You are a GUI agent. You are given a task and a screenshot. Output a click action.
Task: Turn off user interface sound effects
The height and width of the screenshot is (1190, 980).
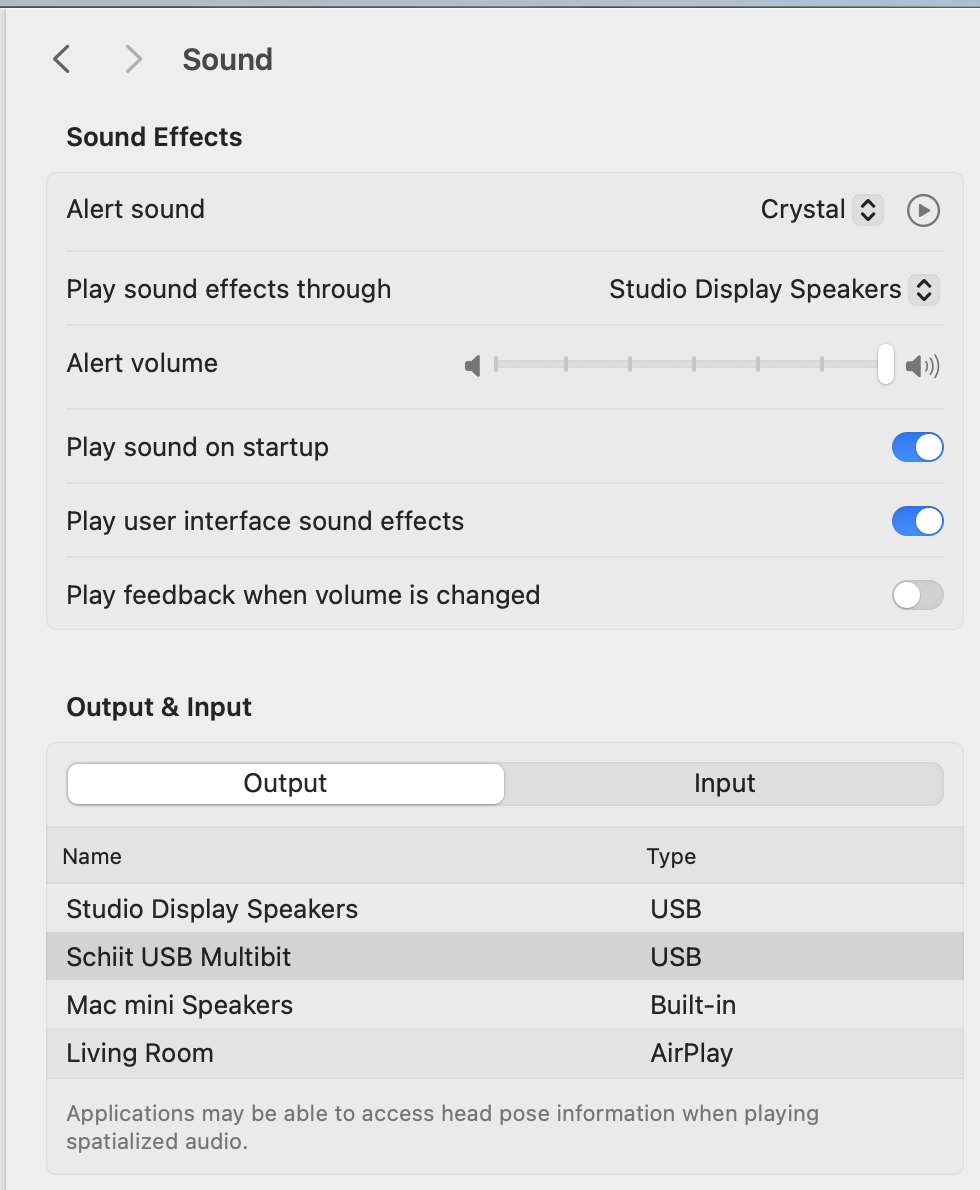point(917,521)
